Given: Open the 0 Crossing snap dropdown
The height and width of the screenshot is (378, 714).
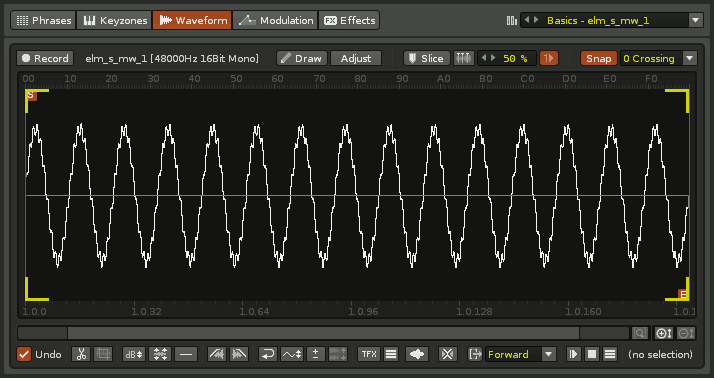Looking at the screenshot, I should click(658, 58).
